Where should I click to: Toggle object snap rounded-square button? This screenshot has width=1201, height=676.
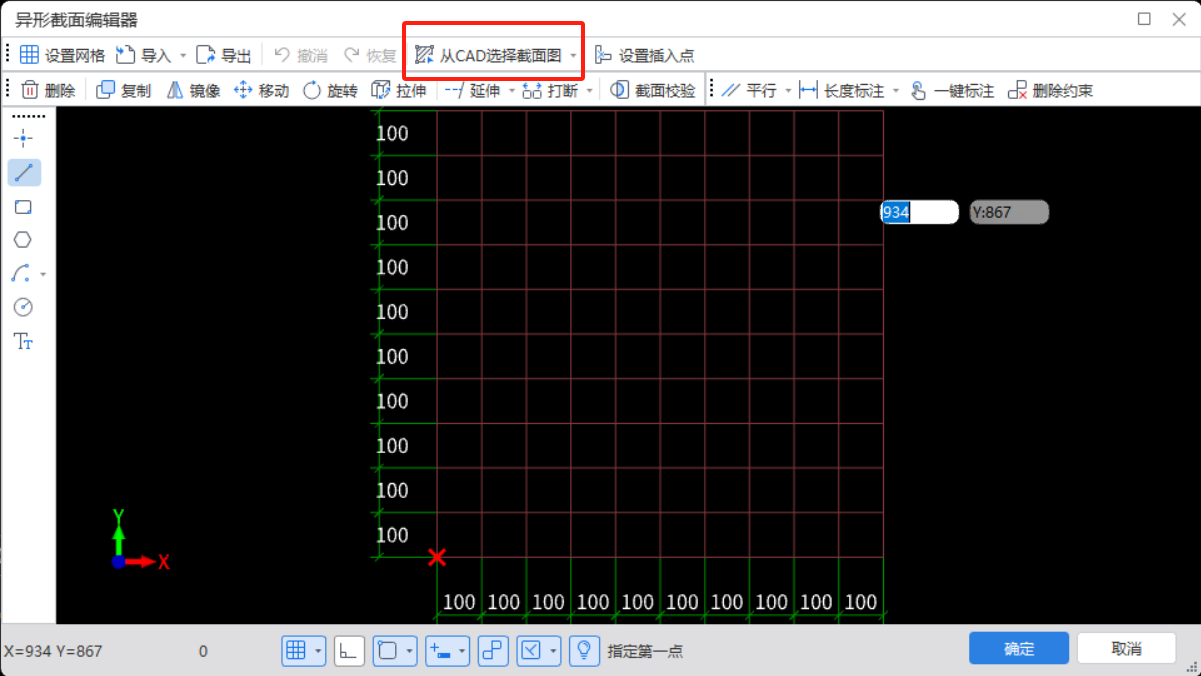(387, 651)
